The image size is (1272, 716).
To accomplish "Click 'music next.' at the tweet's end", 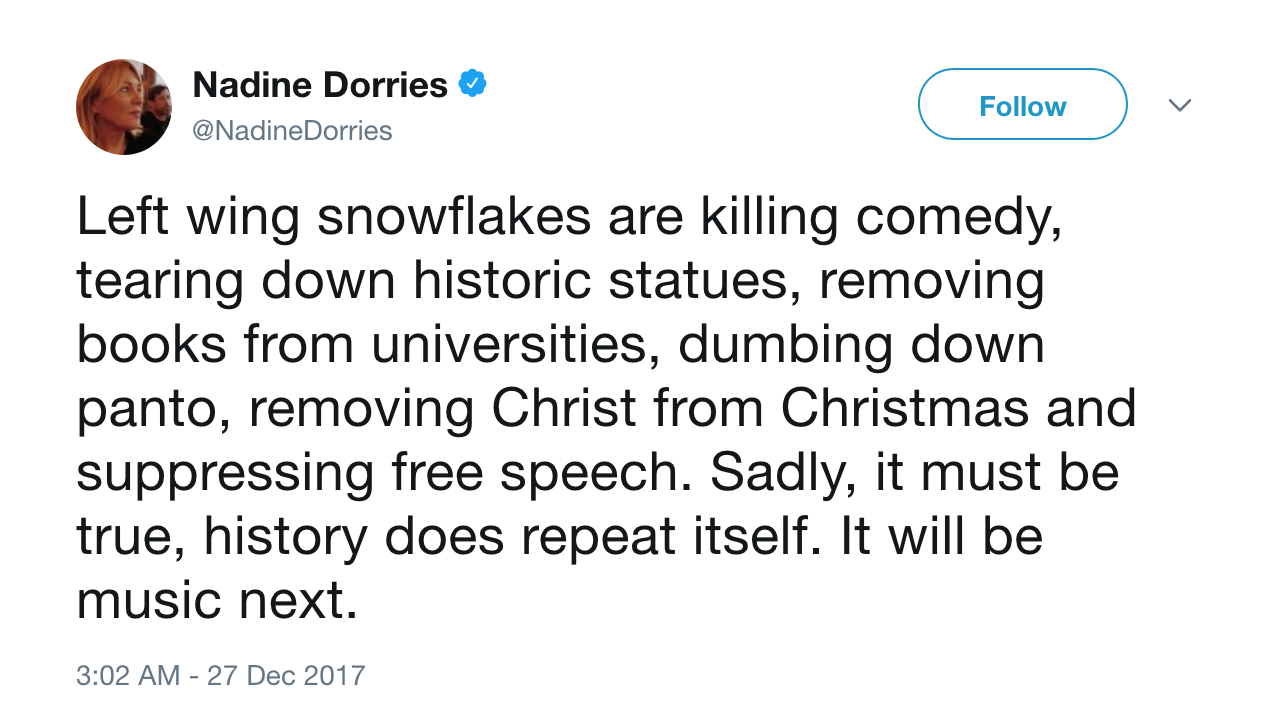I will coord(216,600).
